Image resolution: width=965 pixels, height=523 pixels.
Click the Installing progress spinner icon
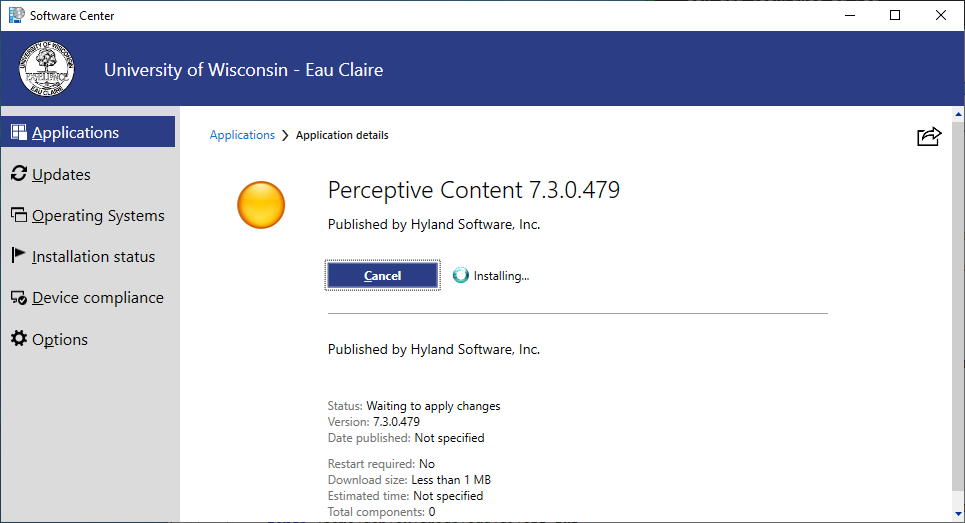460,275
